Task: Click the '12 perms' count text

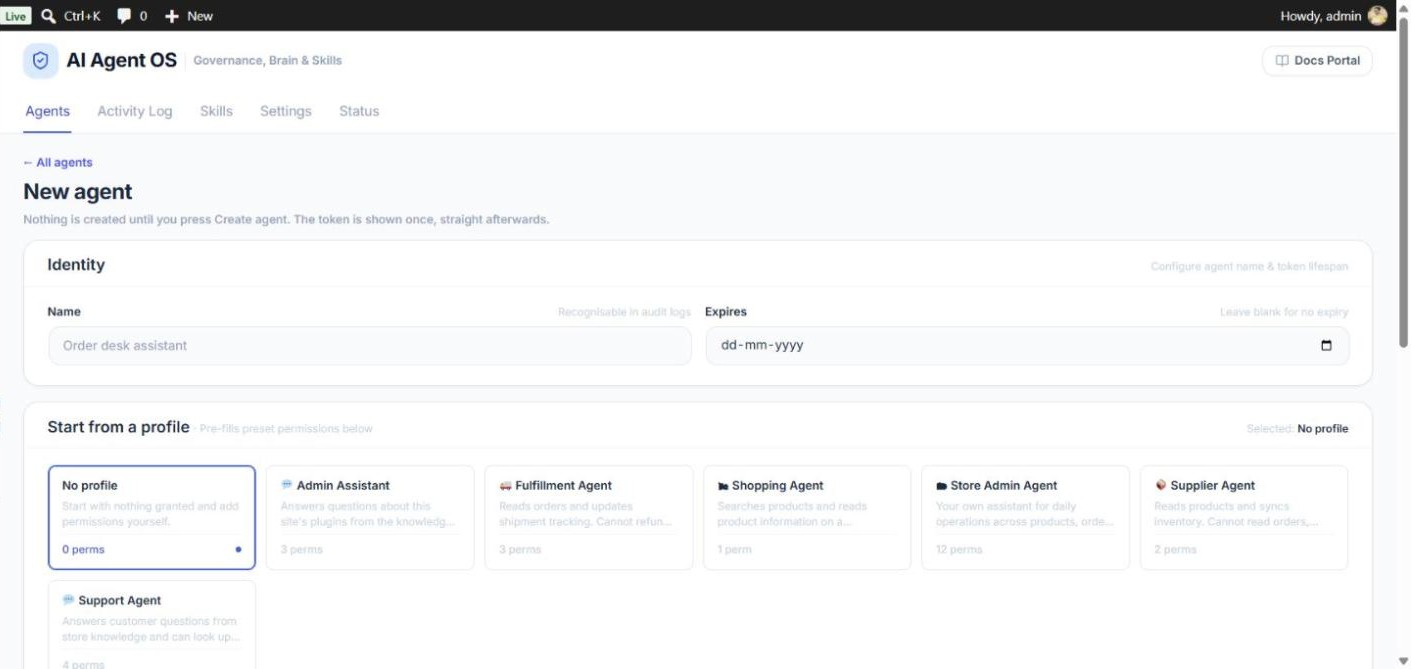Action: pyautogui.click(x=960, y=549)
